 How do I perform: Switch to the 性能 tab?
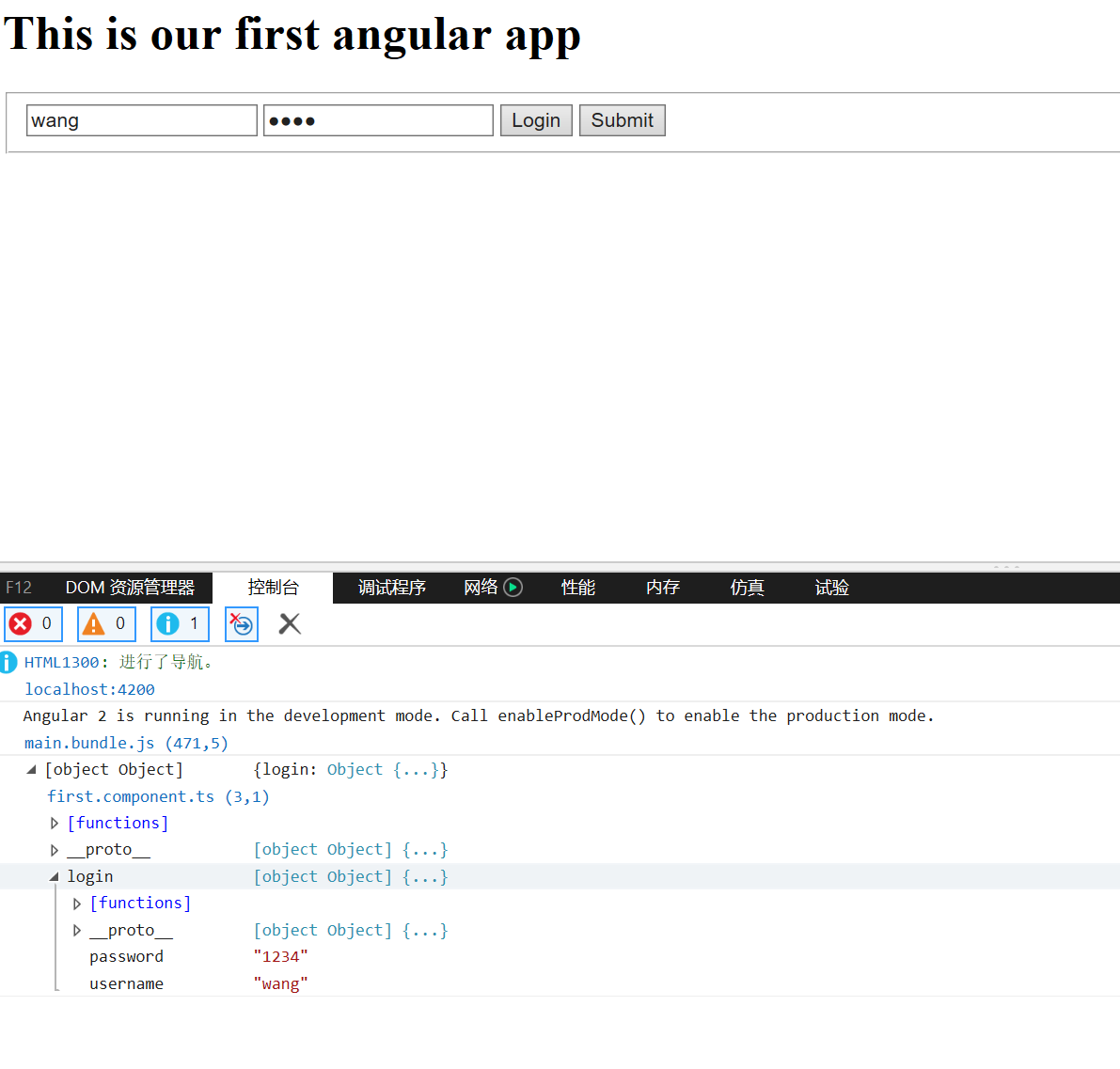coord(577,588)
